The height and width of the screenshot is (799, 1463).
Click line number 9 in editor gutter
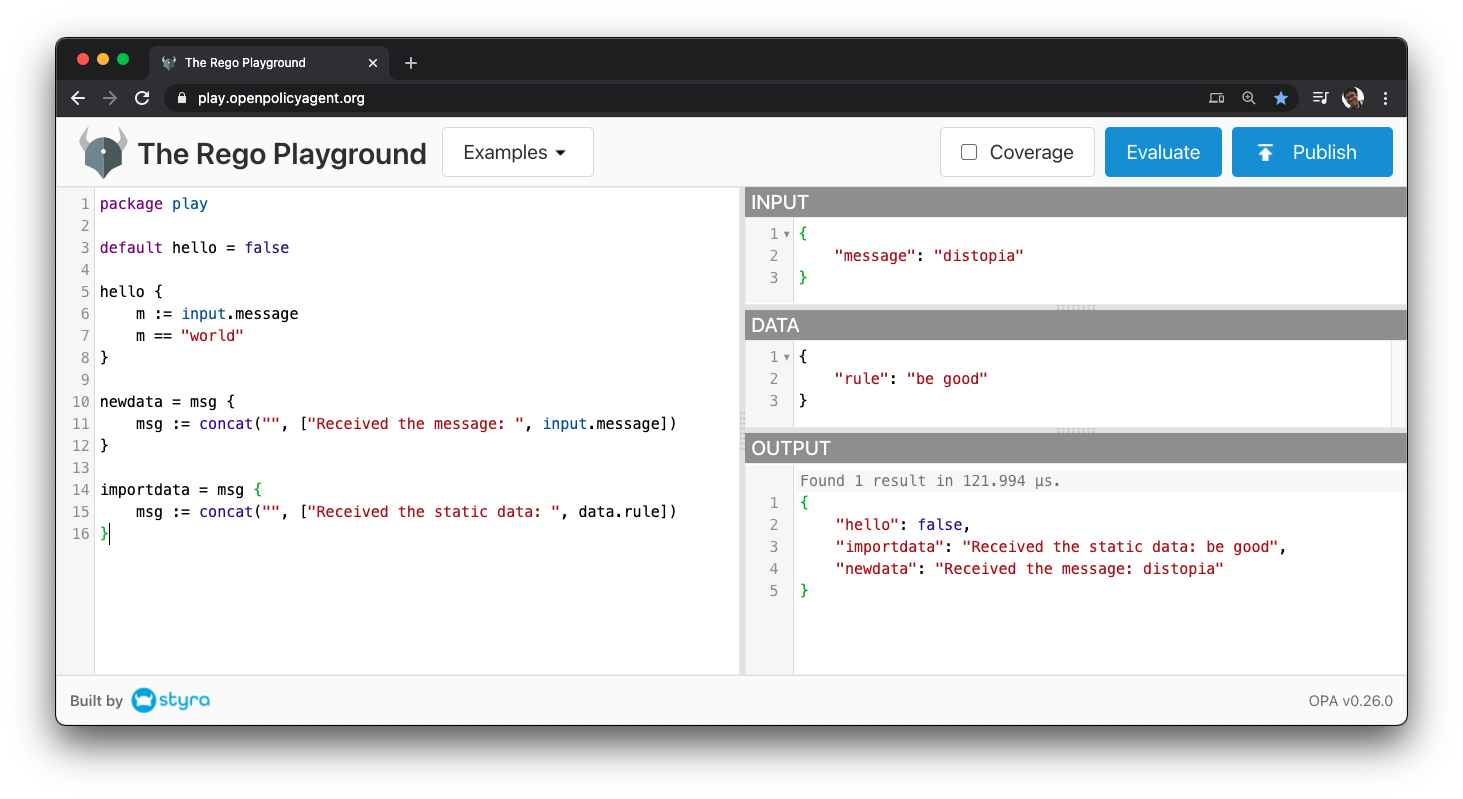click(85, 380)
